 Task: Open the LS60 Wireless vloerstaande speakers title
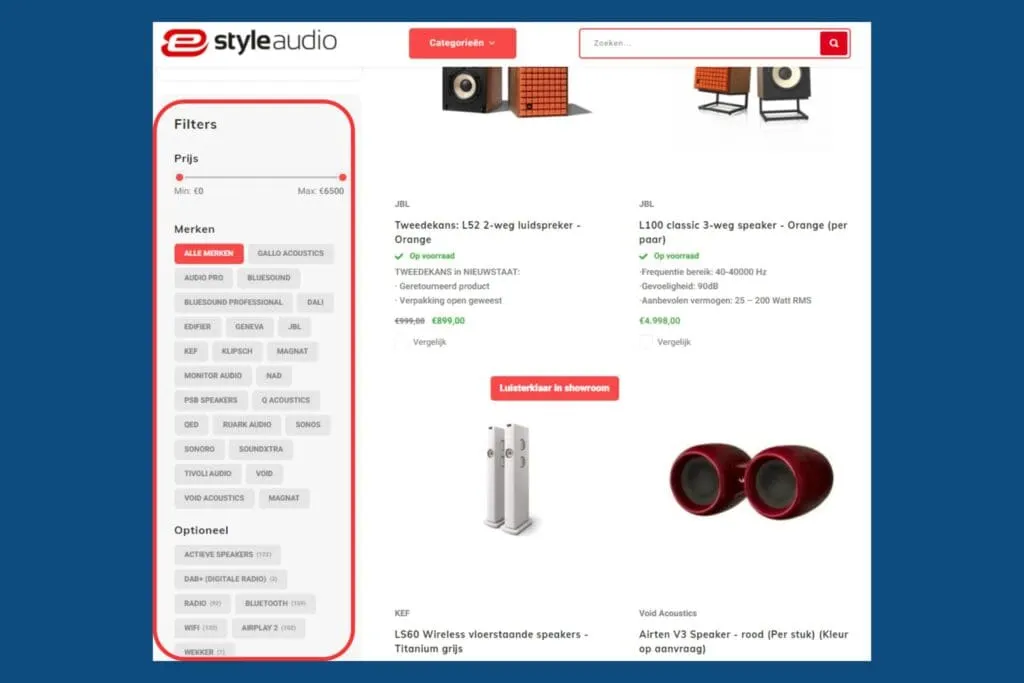click(491, 641)
